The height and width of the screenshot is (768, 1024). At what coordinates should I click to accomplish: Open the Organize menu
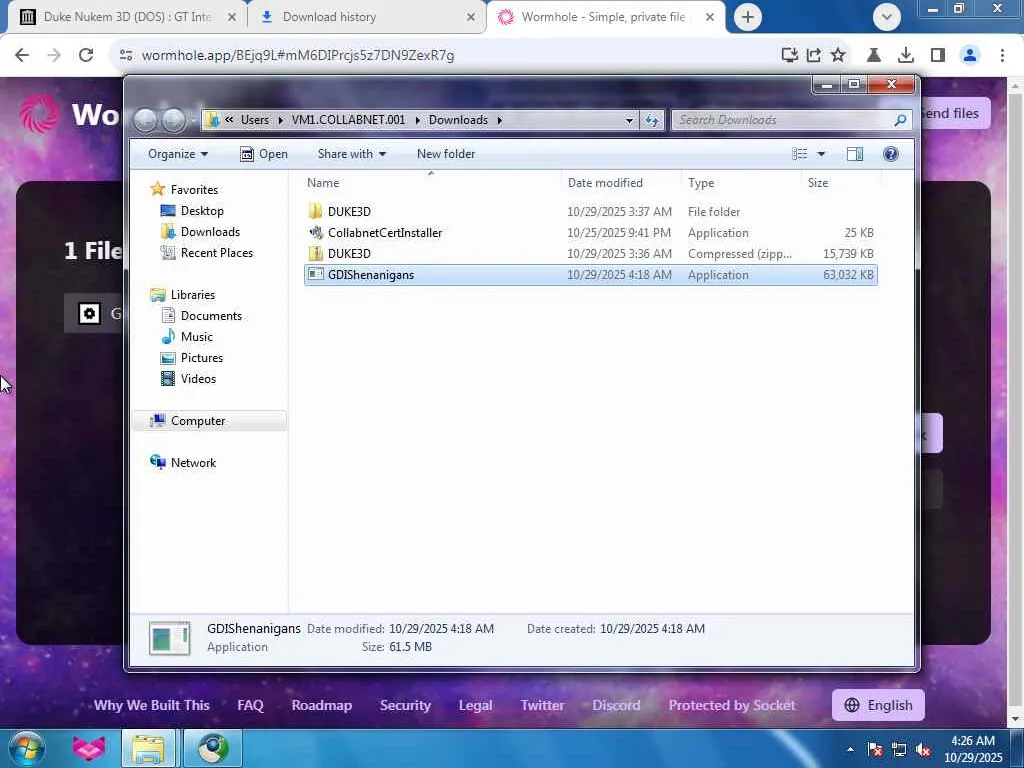[x=178, y=153]
